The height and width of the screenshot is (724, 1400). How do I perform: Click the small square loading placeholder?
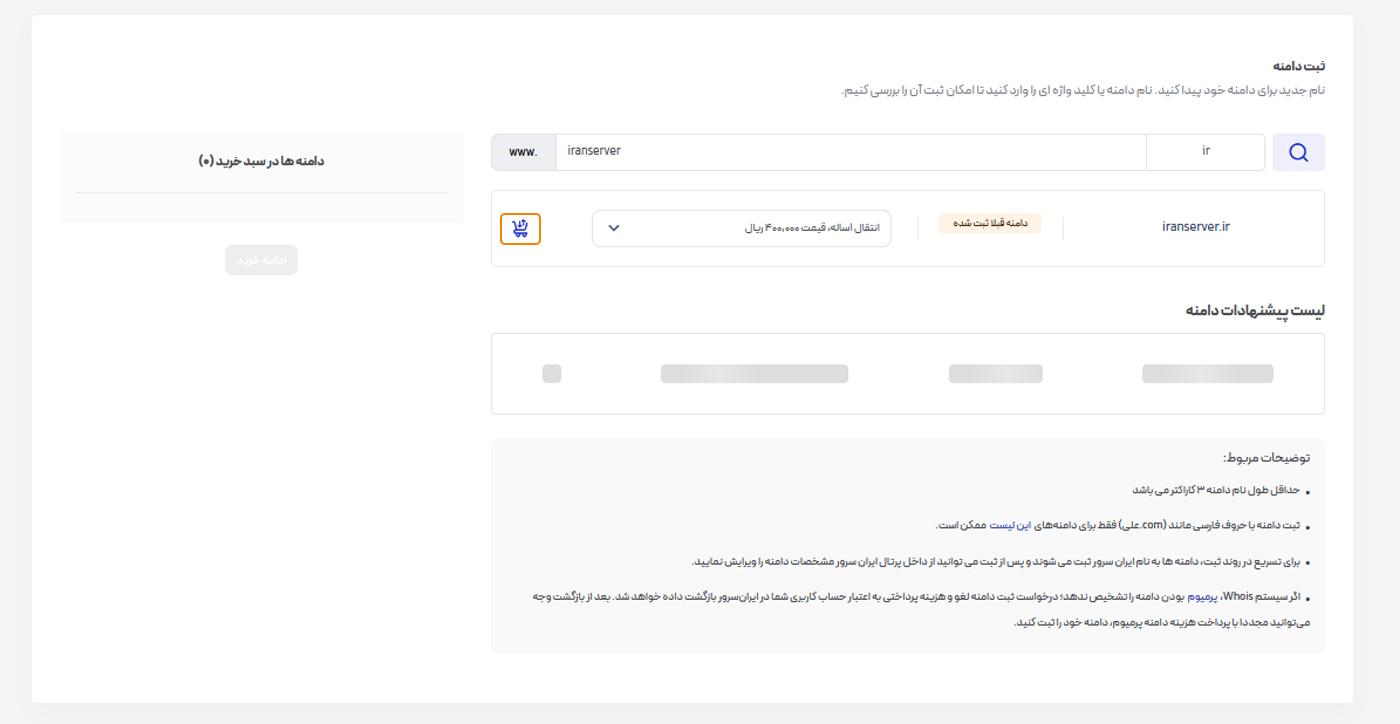click(552, 374)
